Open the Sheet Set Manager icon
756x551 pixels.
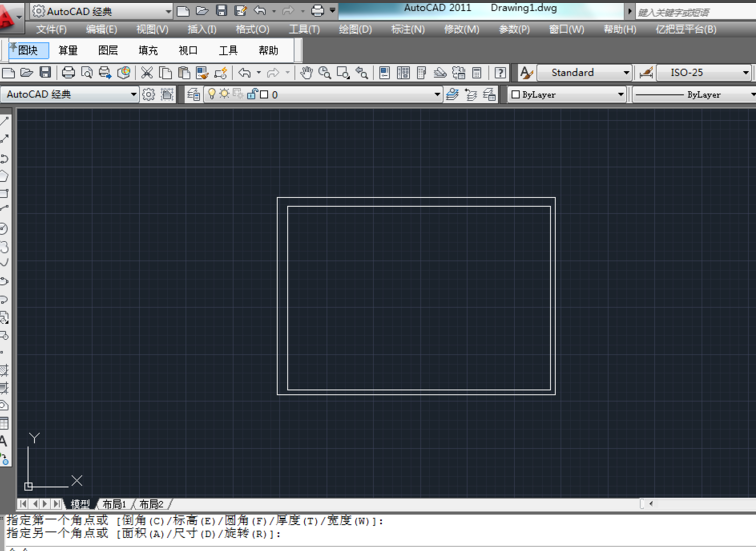point(440,73)
